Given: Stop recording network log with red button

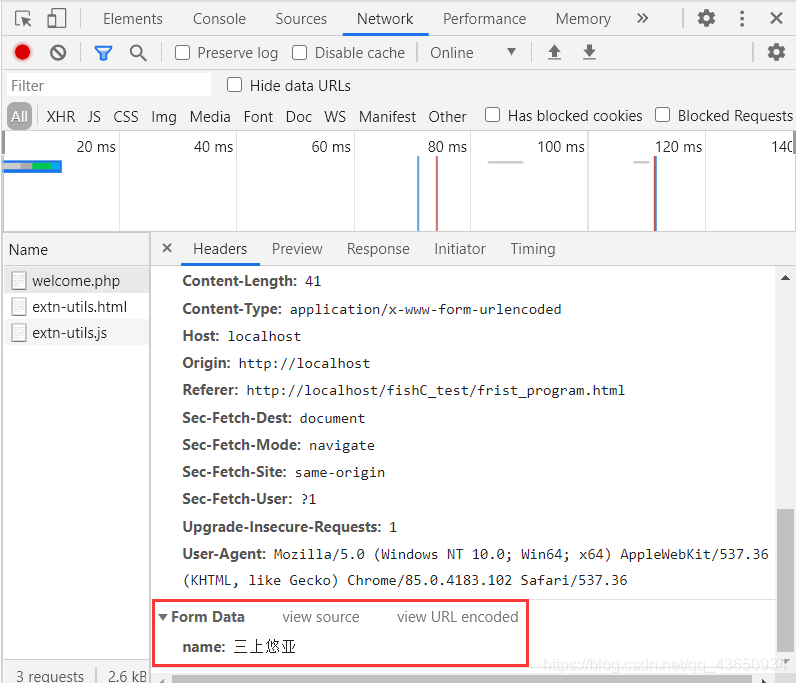Looking at the screenshot, I should coord(22,52).
